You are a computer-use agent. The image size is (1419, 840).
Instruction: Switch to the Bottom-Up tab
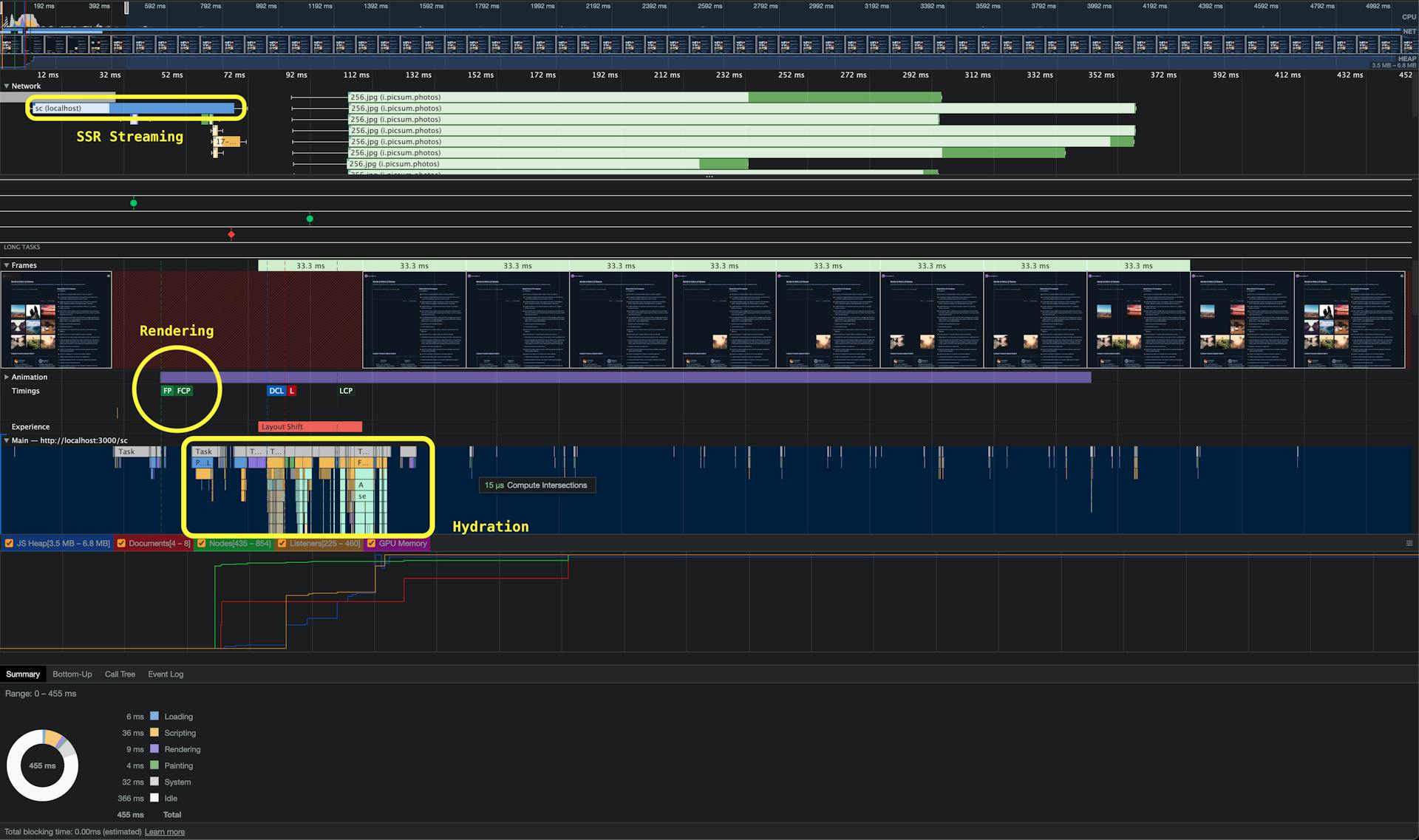(72, 674)
